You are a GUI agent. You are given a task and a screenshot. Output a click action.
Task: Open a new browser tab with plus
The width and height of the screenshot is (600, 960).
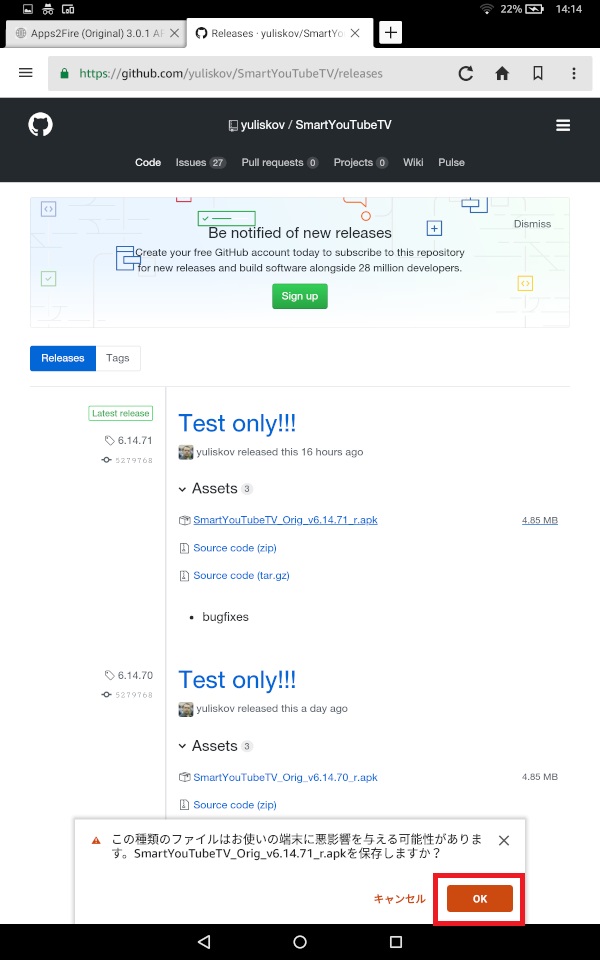point(391,32)
